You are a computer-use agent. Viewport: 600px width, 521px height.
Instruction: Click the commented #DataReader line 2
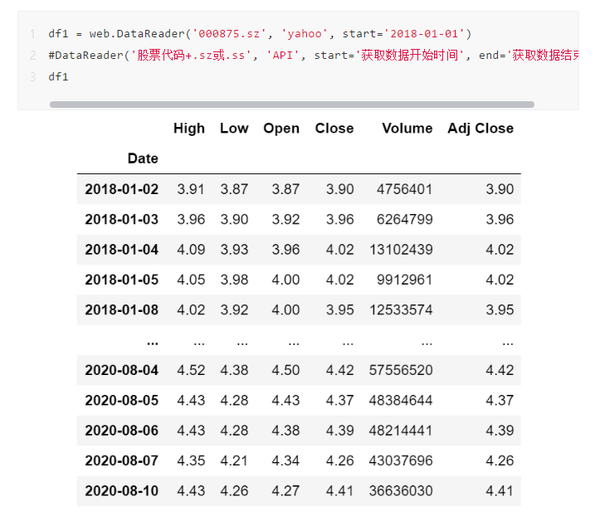[313, 55]
